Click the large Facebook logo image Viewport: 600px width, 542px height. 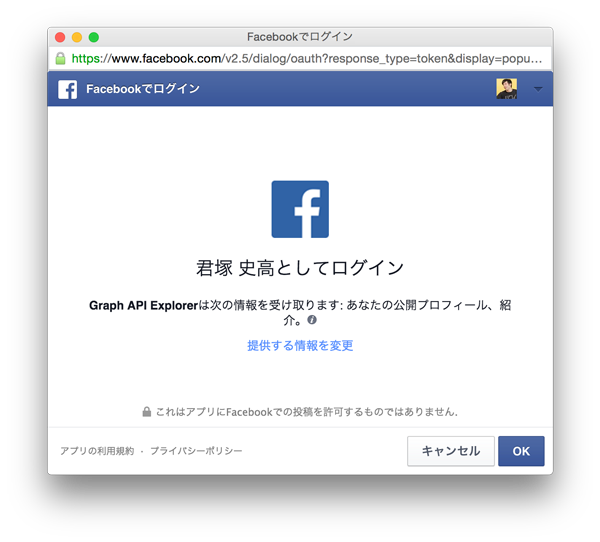300,209
